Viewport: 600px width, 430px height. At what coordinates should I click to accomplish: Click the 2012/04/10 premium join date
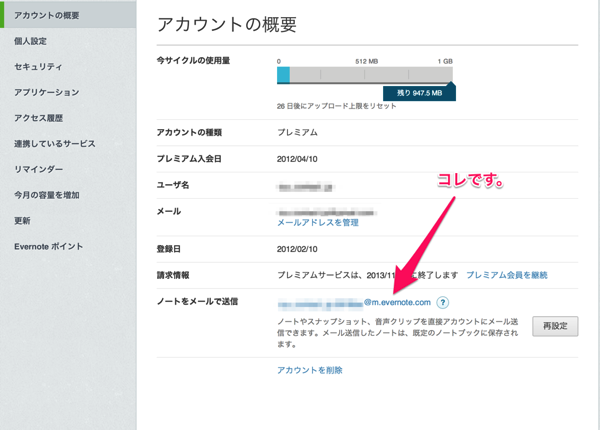(x=297, y=159)
